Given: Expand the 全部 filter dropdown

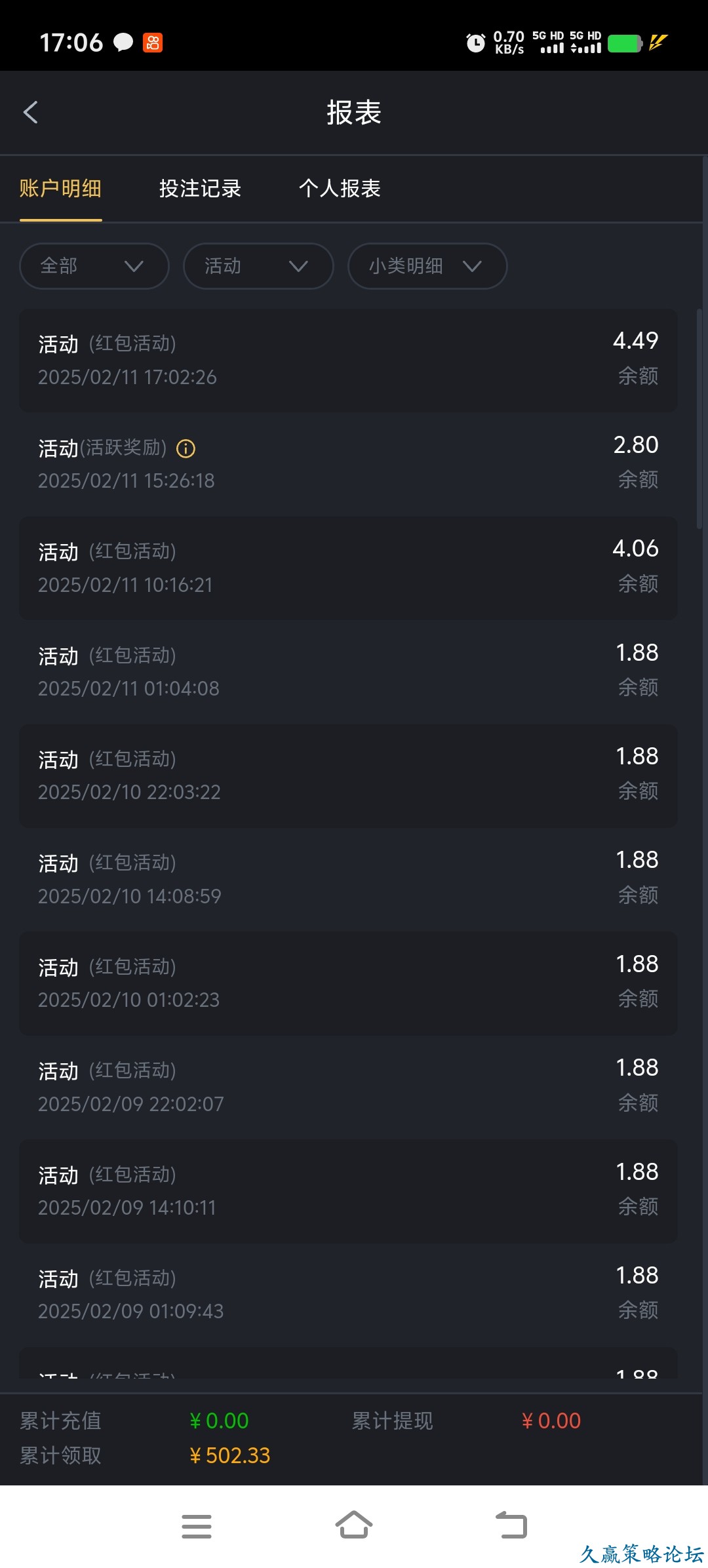Looking at the screenshot, I should coord(94,266).
